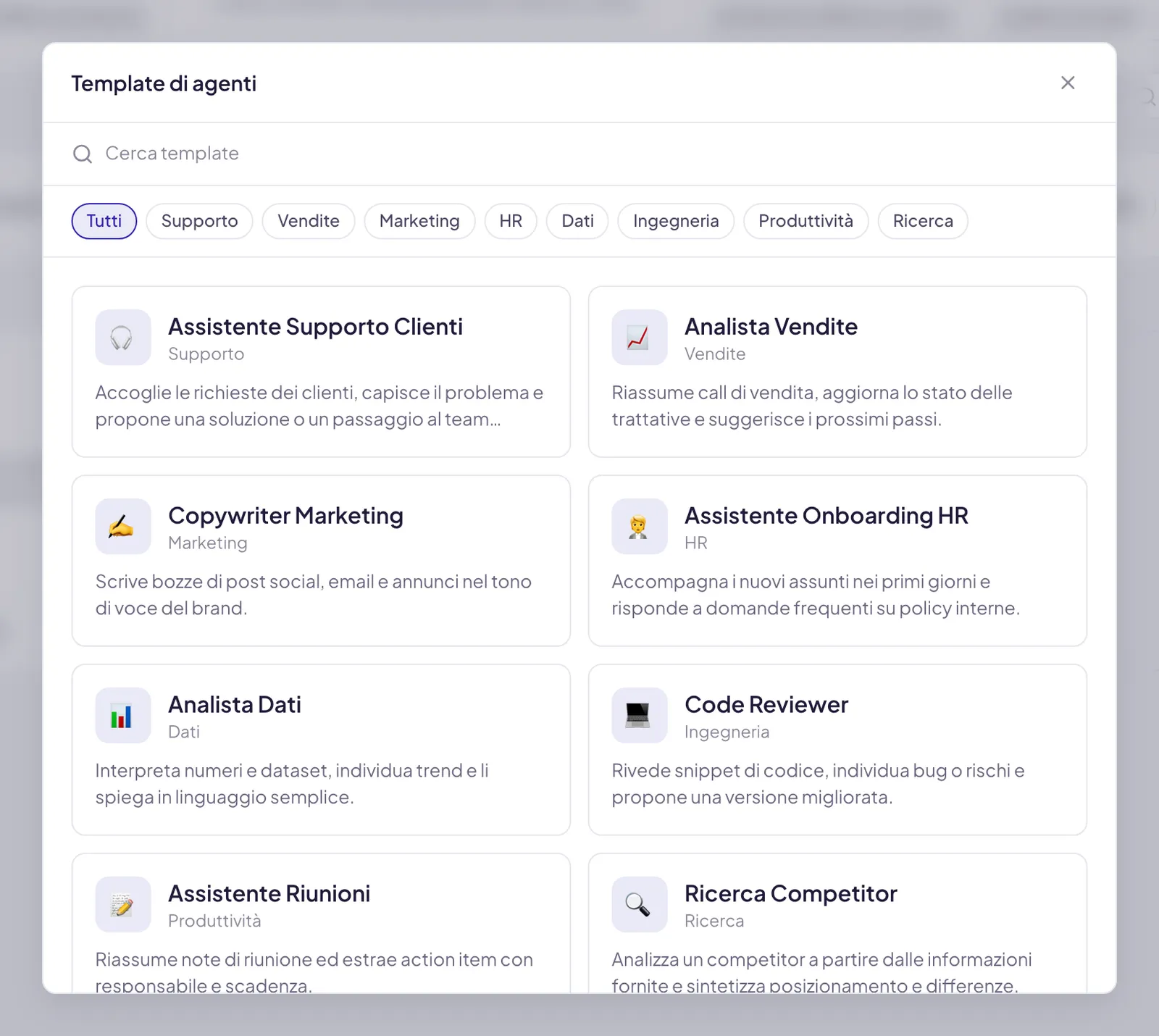Screen dimensions: 1159x1036
Task: Filter templates by Supporto
Action: (199, 221)
